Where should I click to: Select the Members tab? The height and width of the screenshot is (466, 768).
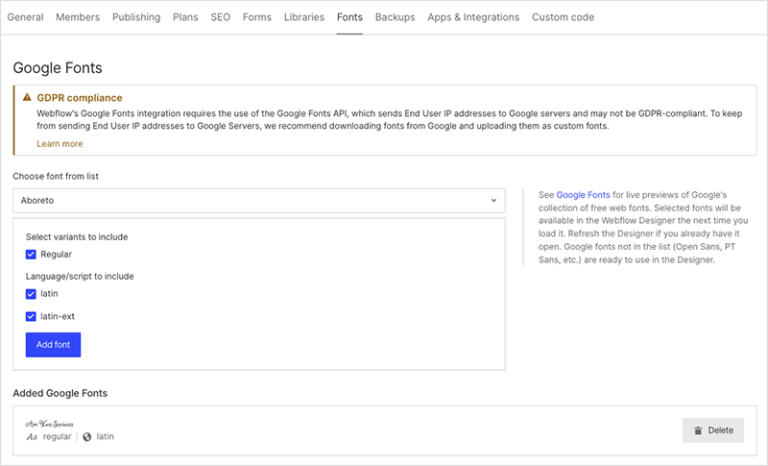pyautogui.click(x=78, y=17)
